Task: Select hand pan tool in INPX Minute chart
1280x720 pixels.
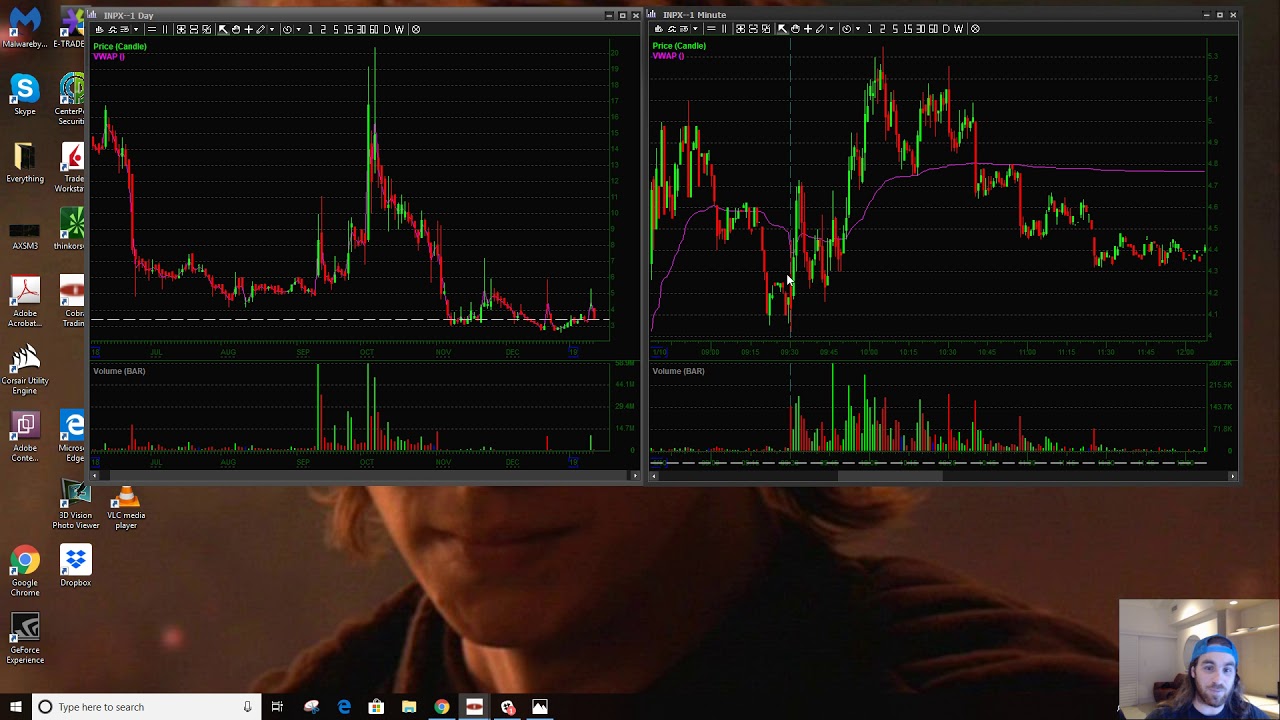Action: (x=795, y=29)
